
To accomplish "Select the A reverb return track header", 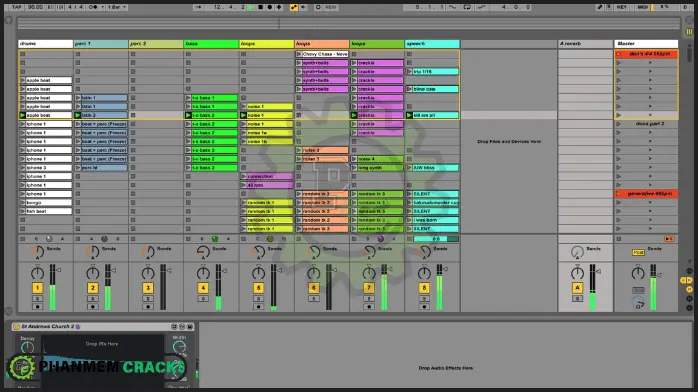I will coord(585,44).
